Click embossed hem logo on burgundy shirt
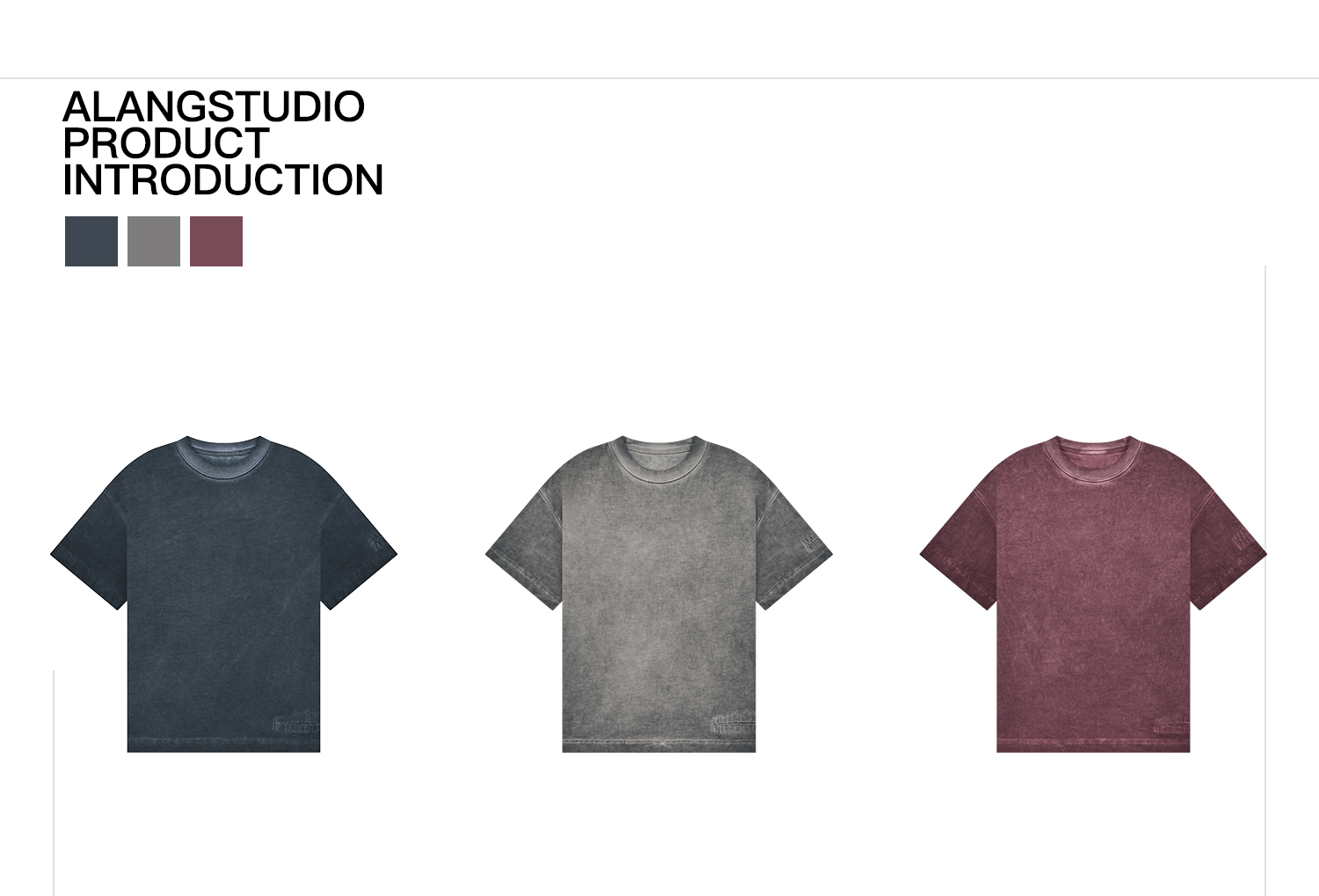The height and width of the screenshot is (896, 1319). click(x=1165, y=723)
